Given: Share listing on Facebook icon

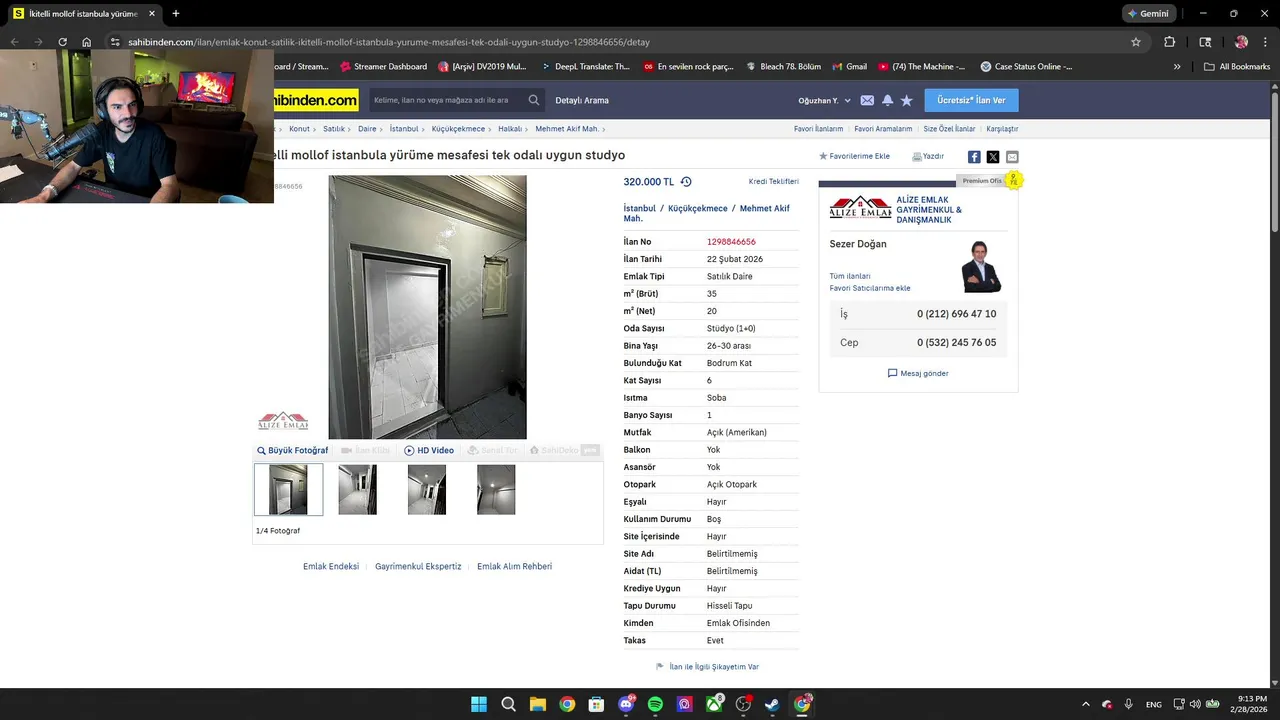Looking at the screenshot, I should [974, 157].
